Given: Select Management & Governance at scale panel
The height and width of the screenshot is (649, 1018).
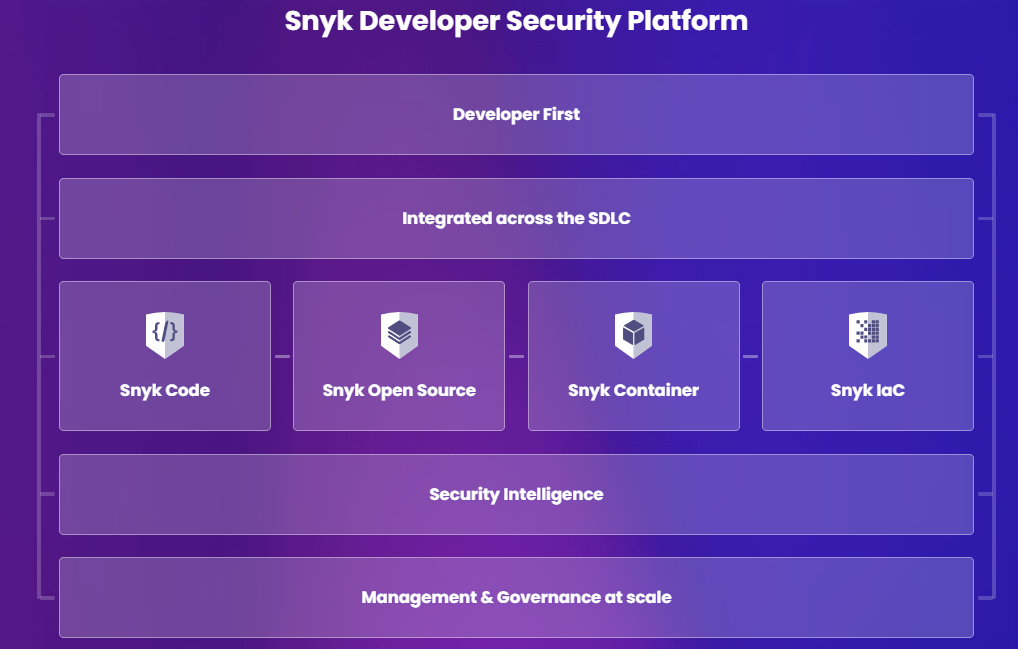Looking at the screenshot, I should 516,597.
